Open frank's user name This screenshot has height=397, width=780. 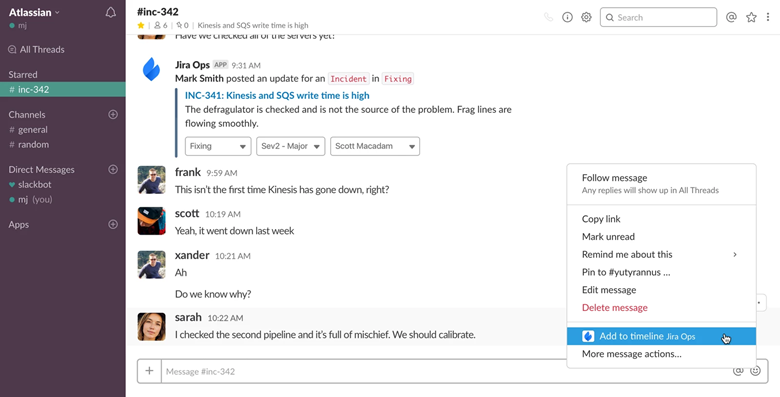188,172
